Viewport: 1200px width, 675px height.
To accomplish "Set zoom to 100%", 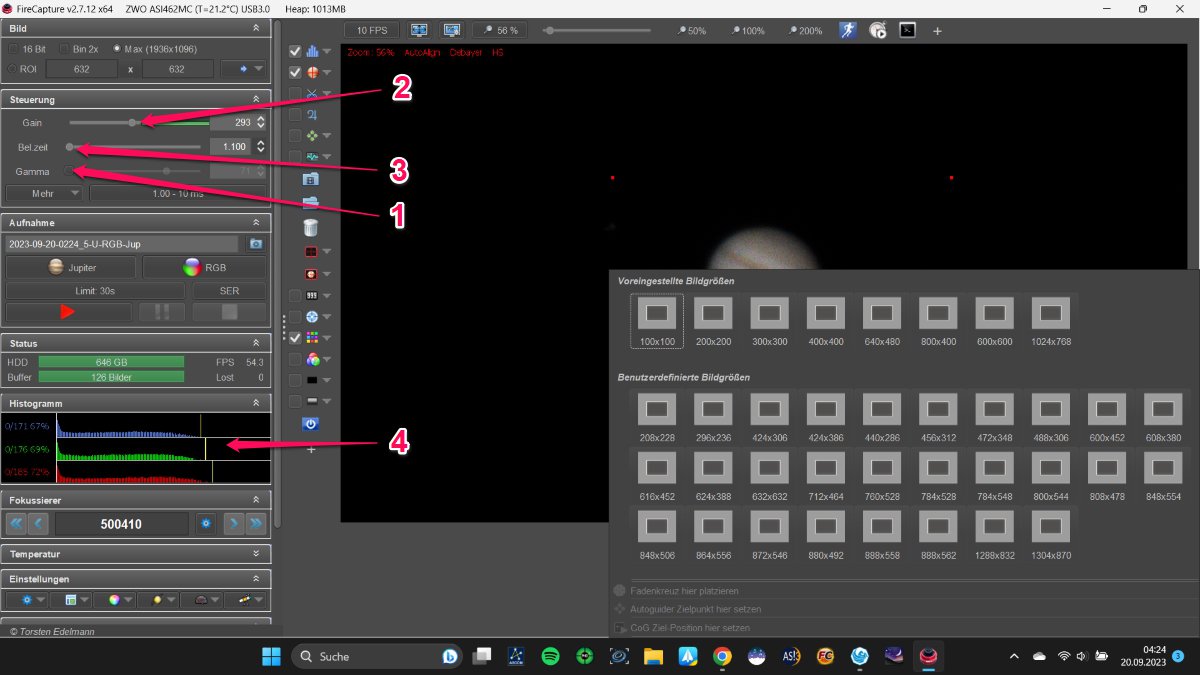I will click(749, 31).
